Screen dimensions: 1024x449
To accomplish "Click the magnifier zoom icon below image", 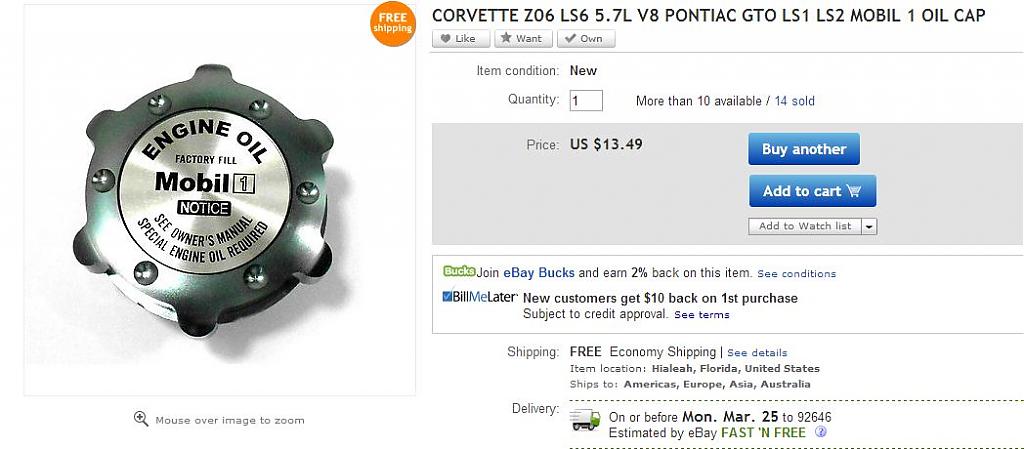I will [x=141, y=419].
